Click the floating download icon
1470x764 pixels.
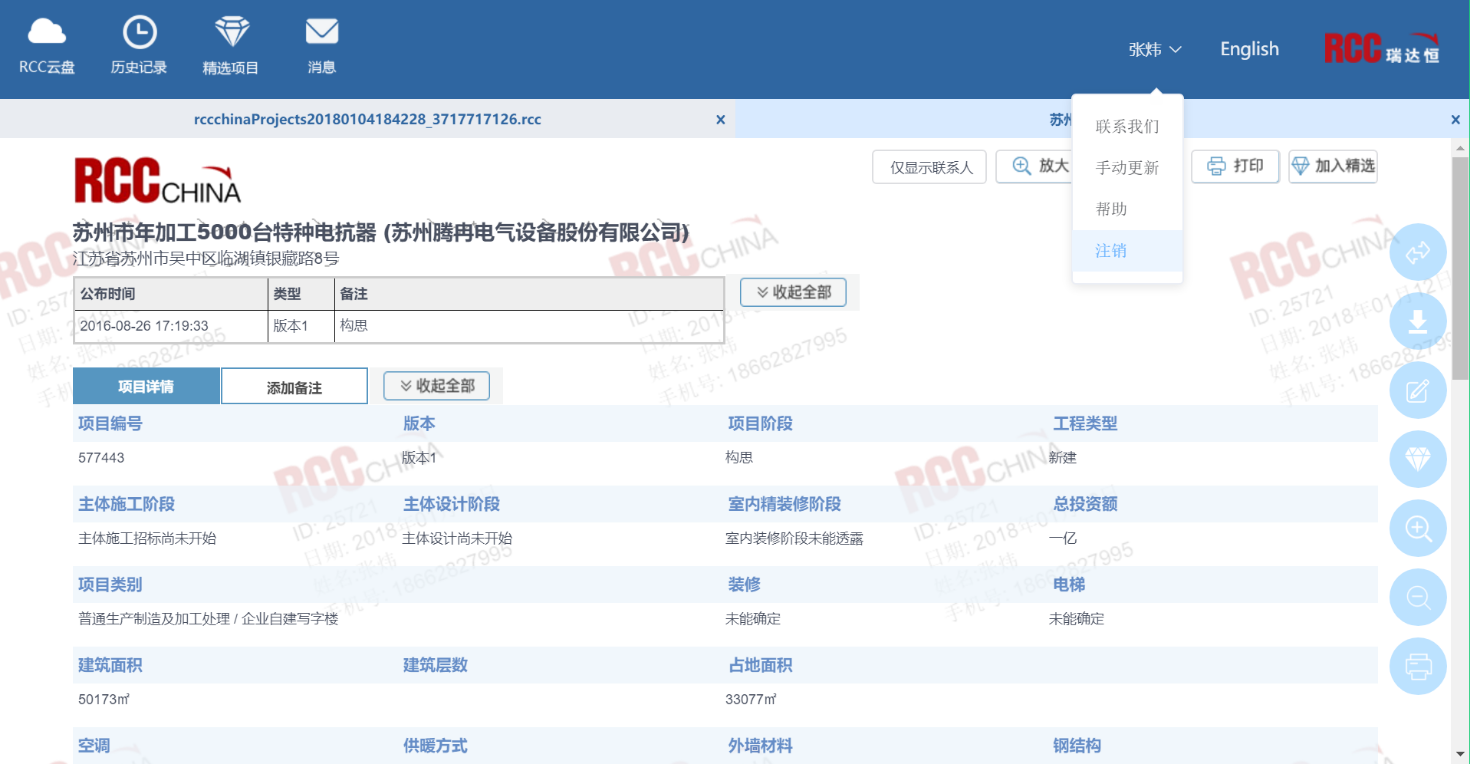click(1418, 321)
